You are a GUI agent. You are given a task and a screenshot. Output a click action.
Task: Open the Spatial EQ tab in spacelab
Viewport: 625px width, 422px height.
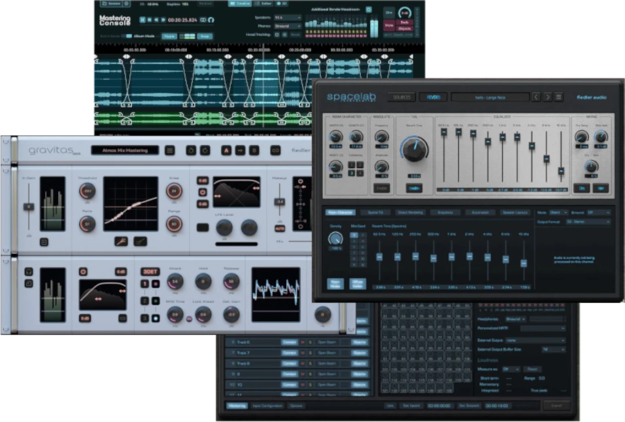coord(375,212)
